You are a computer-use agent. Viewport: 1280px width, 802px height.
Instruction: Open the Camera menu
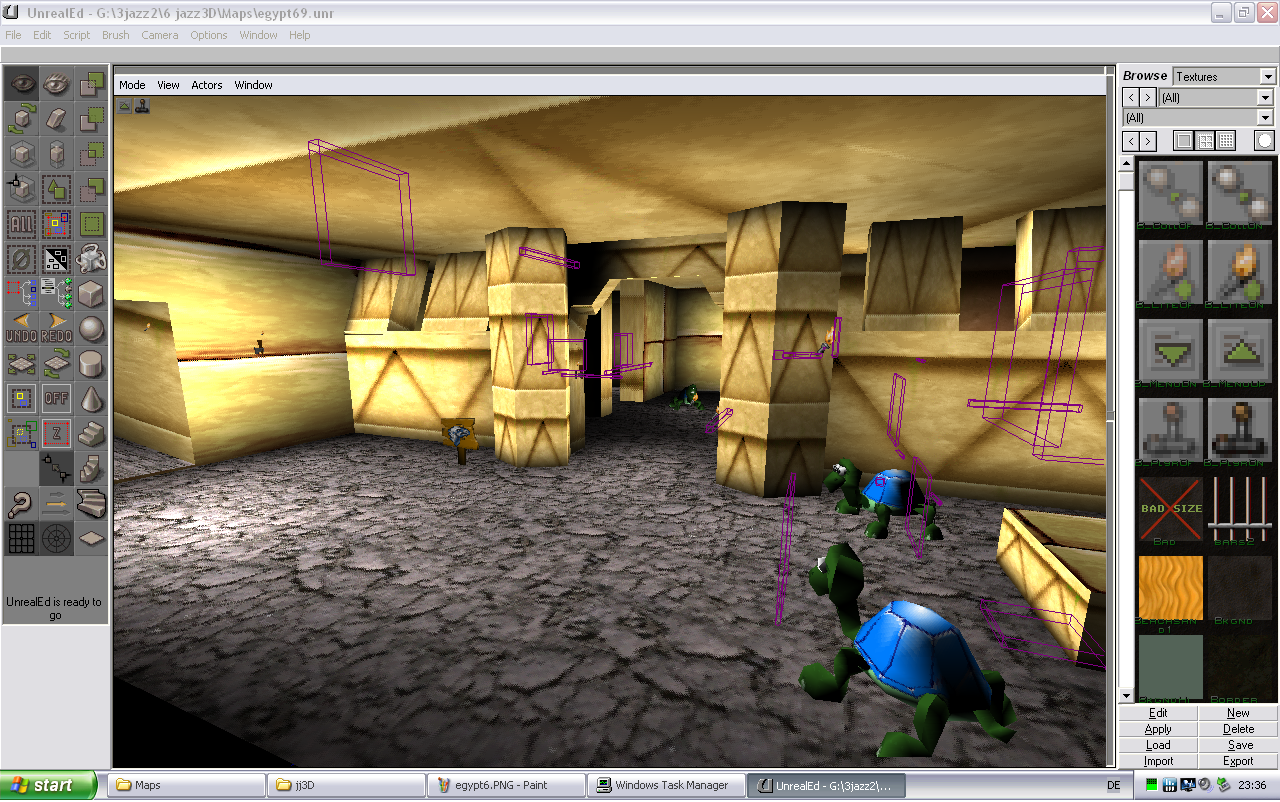[159, 35]
